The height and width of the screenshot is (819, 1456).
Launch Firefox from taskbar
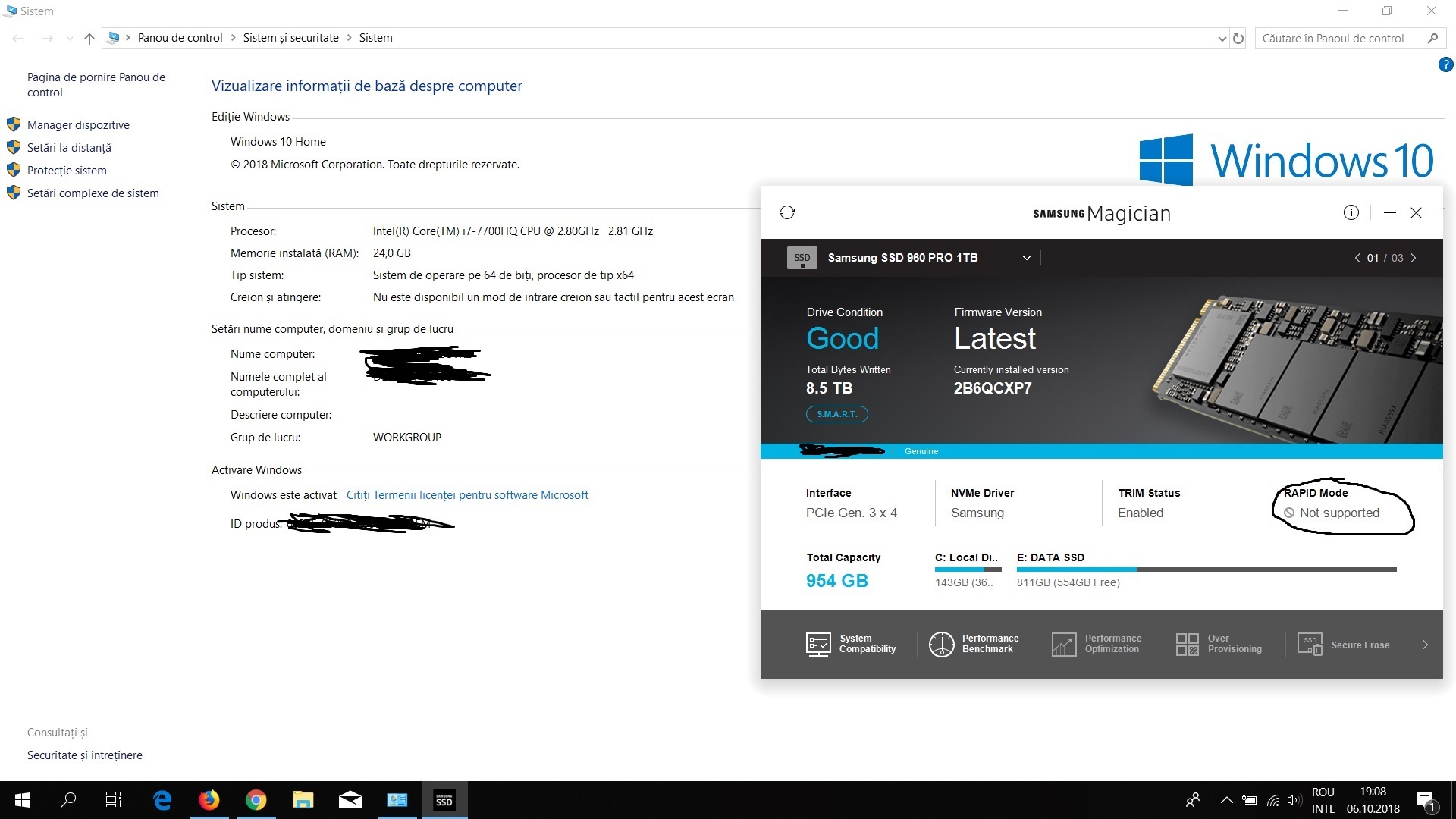tap(209, 800)
